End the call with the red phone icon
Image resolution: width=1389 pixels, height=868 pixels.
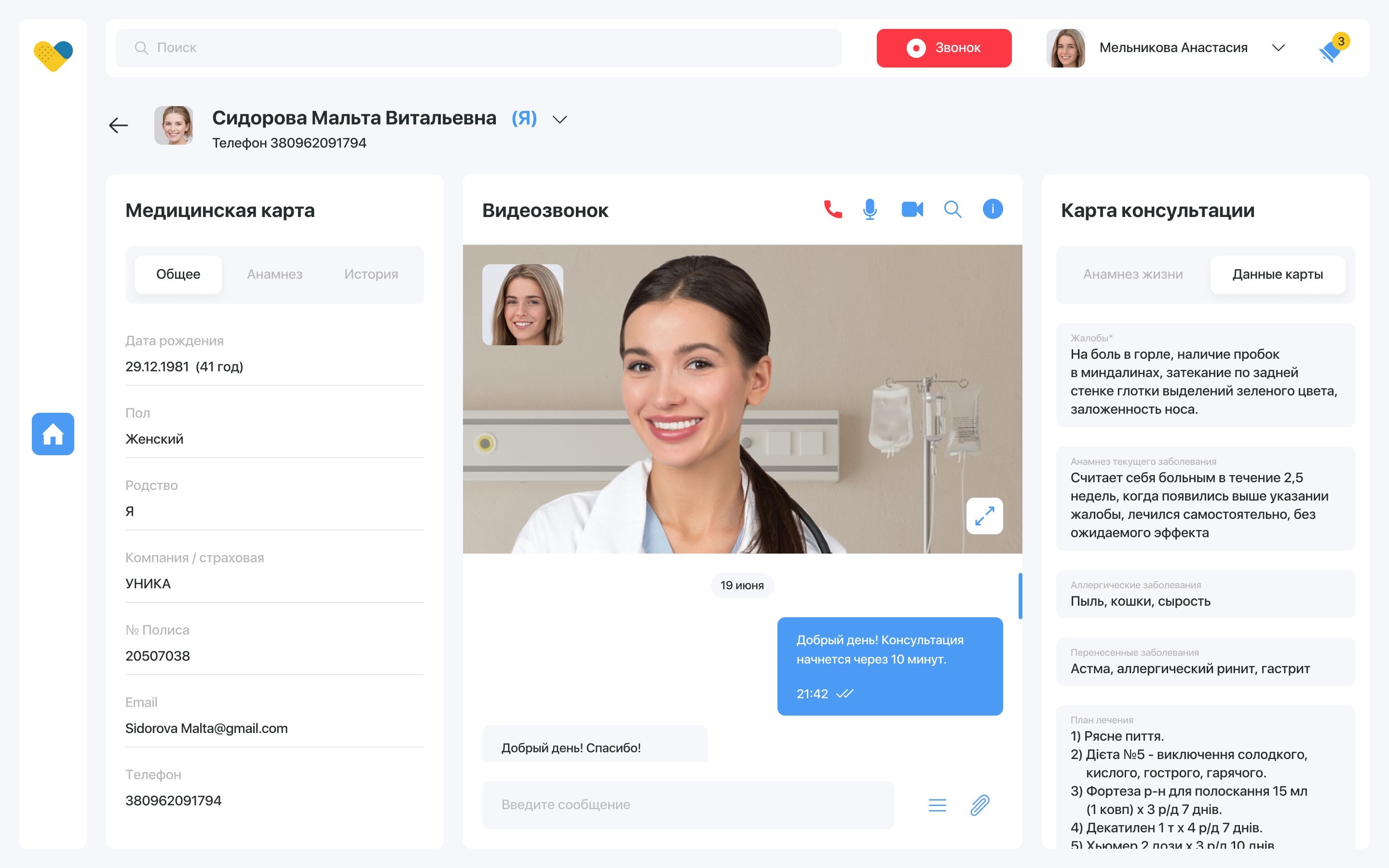pyautogui.click(x=833, y=210)
